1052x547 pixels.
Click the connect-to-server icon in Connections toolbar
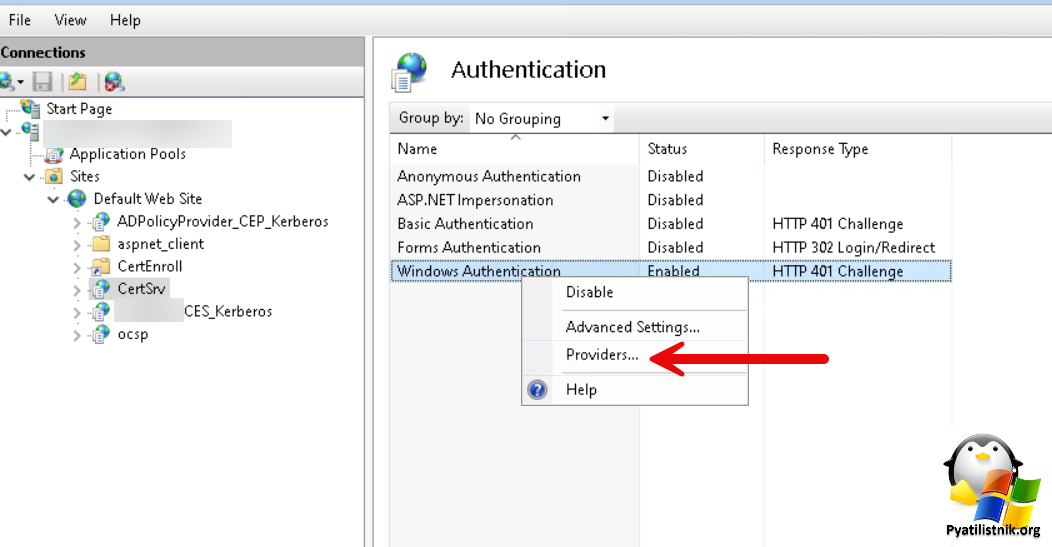[x=9, y=82]
